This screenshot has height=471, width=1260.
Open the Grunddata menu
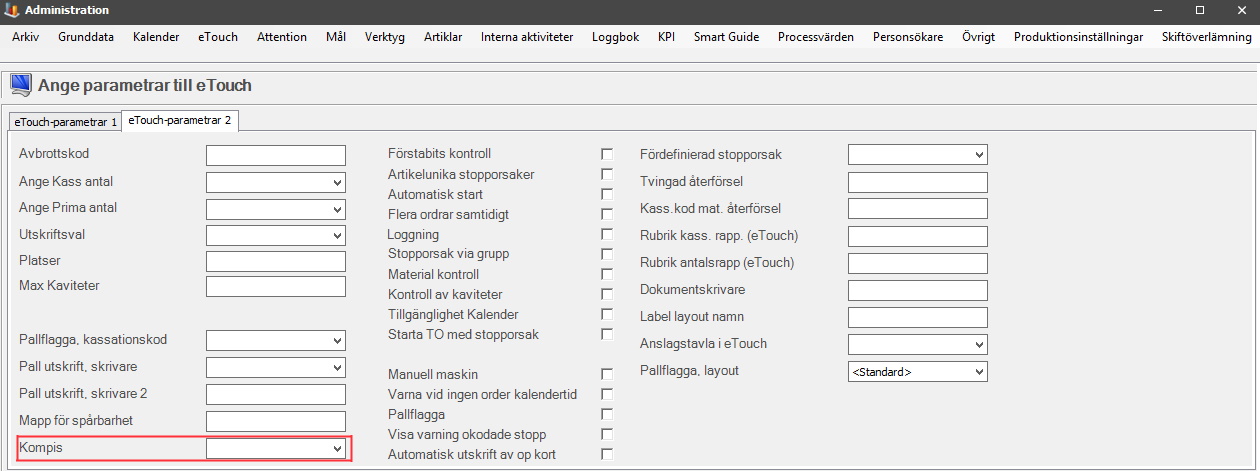pyautogui.click(x=86, y=37)
